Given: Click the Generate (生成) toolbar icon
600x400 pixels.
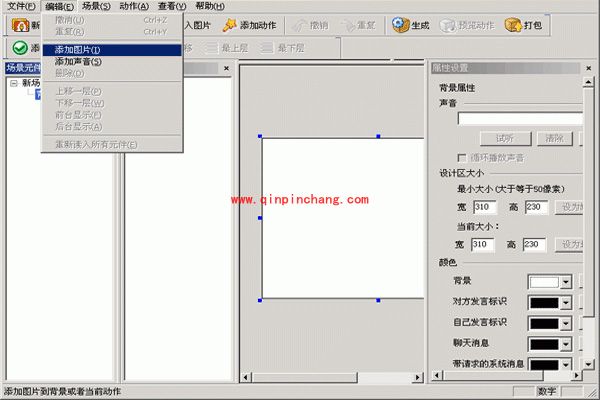Looking at the screenshot, I should (400, 25).
